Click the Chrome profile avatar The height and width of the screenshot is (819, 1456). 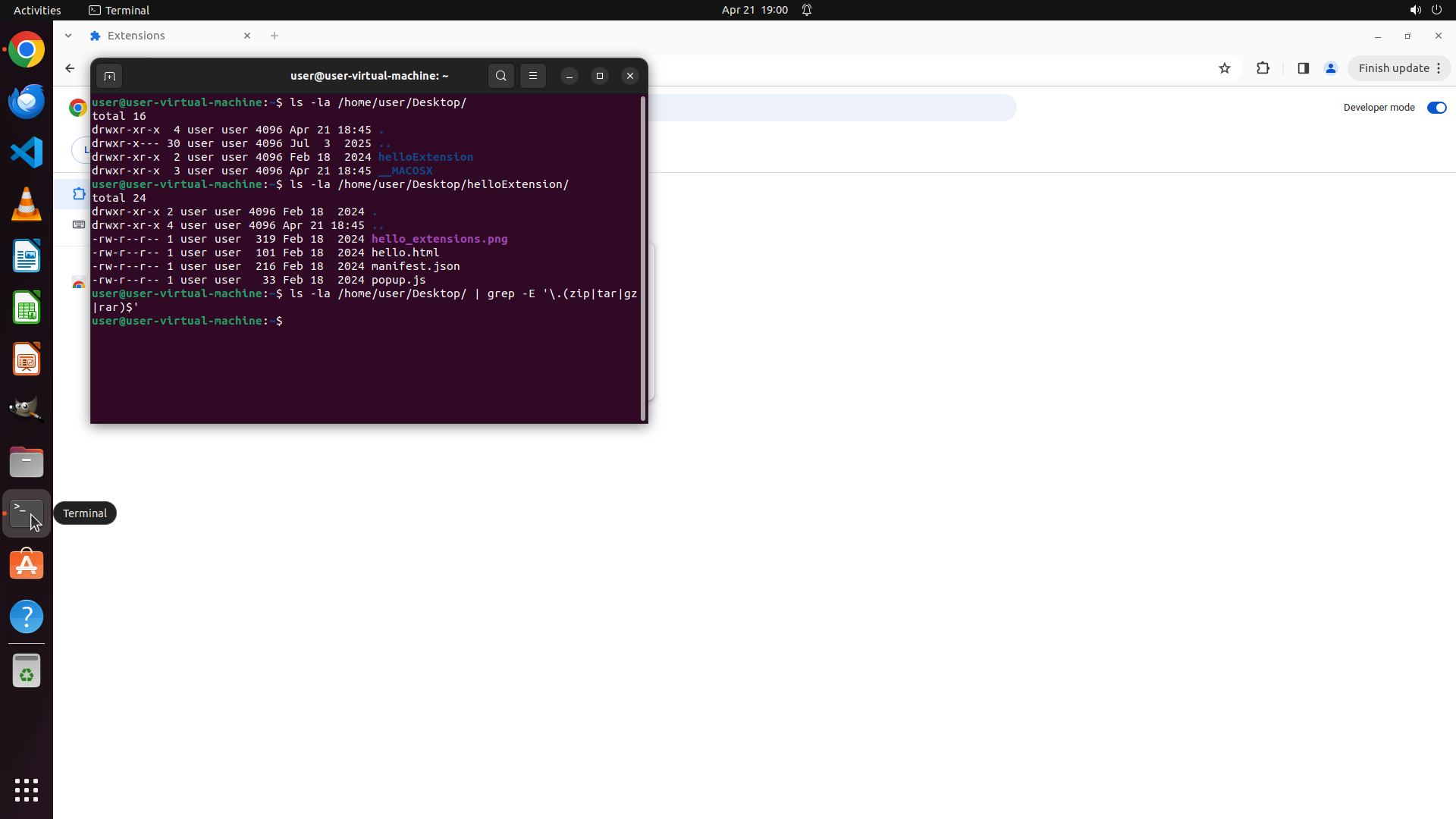1331,68
